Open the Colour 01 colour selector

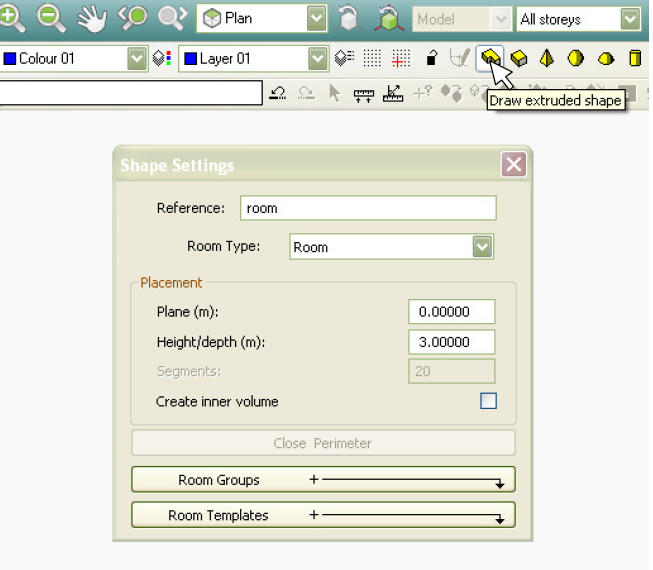137,59
